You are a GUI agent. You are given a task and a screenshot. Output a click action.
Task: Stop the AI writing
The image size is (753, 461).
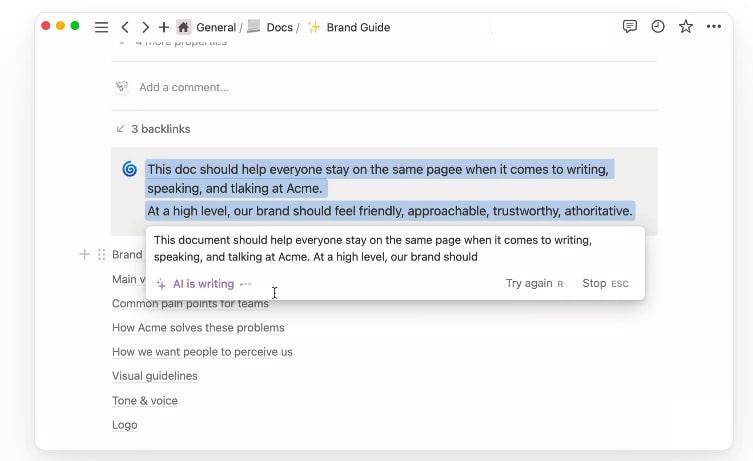pyautogui.click(x=594, y=283)
